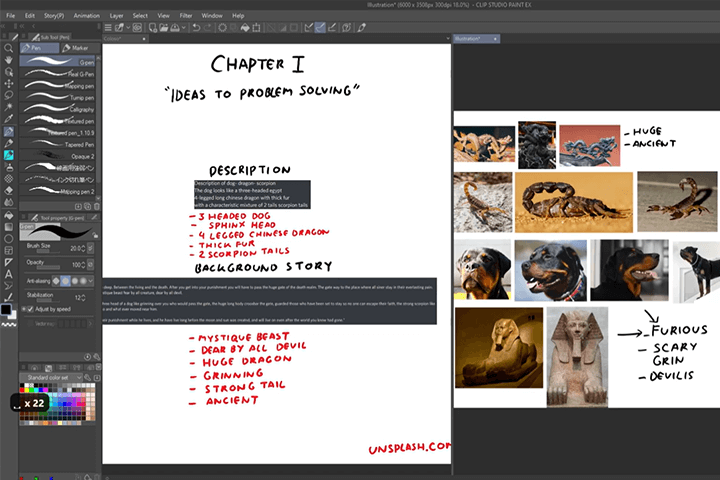Viewport: 720px width, 480px height.
Task: Open the Animation menu
Action: [86, 16]
